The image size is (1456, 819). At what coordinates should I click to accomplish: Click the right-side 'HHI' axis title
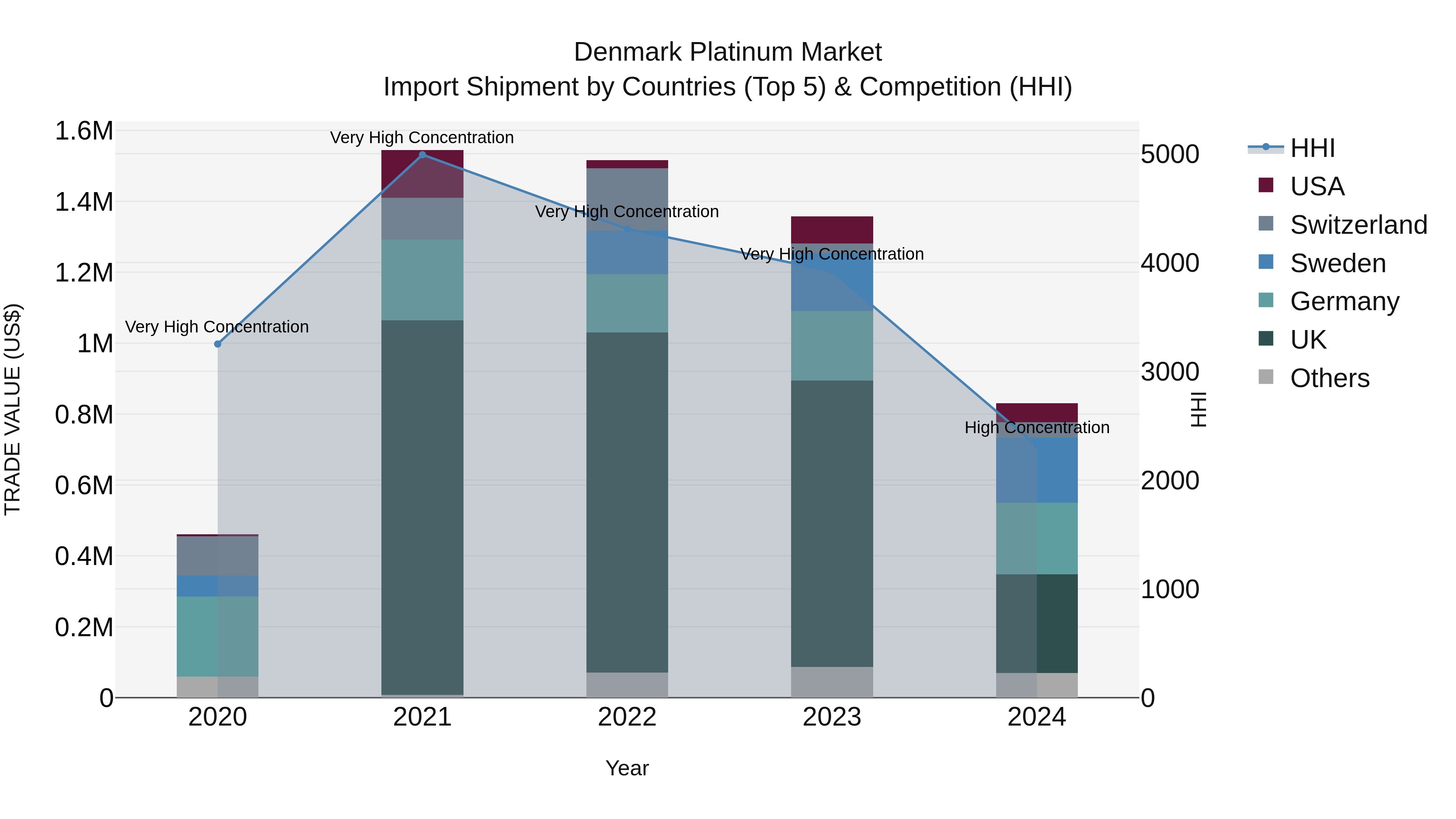tap(1198, 410)
